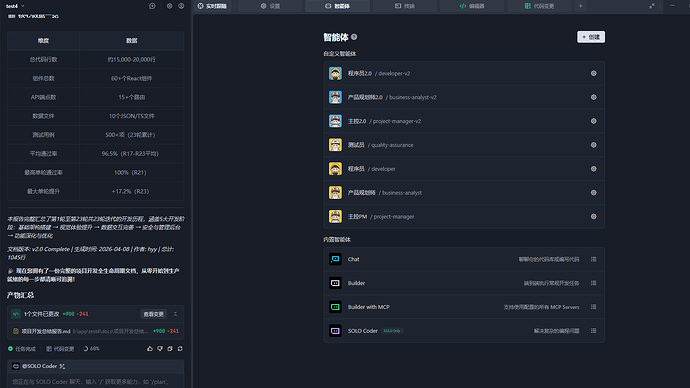Click the Chat agent config icon

click(594, 259)
